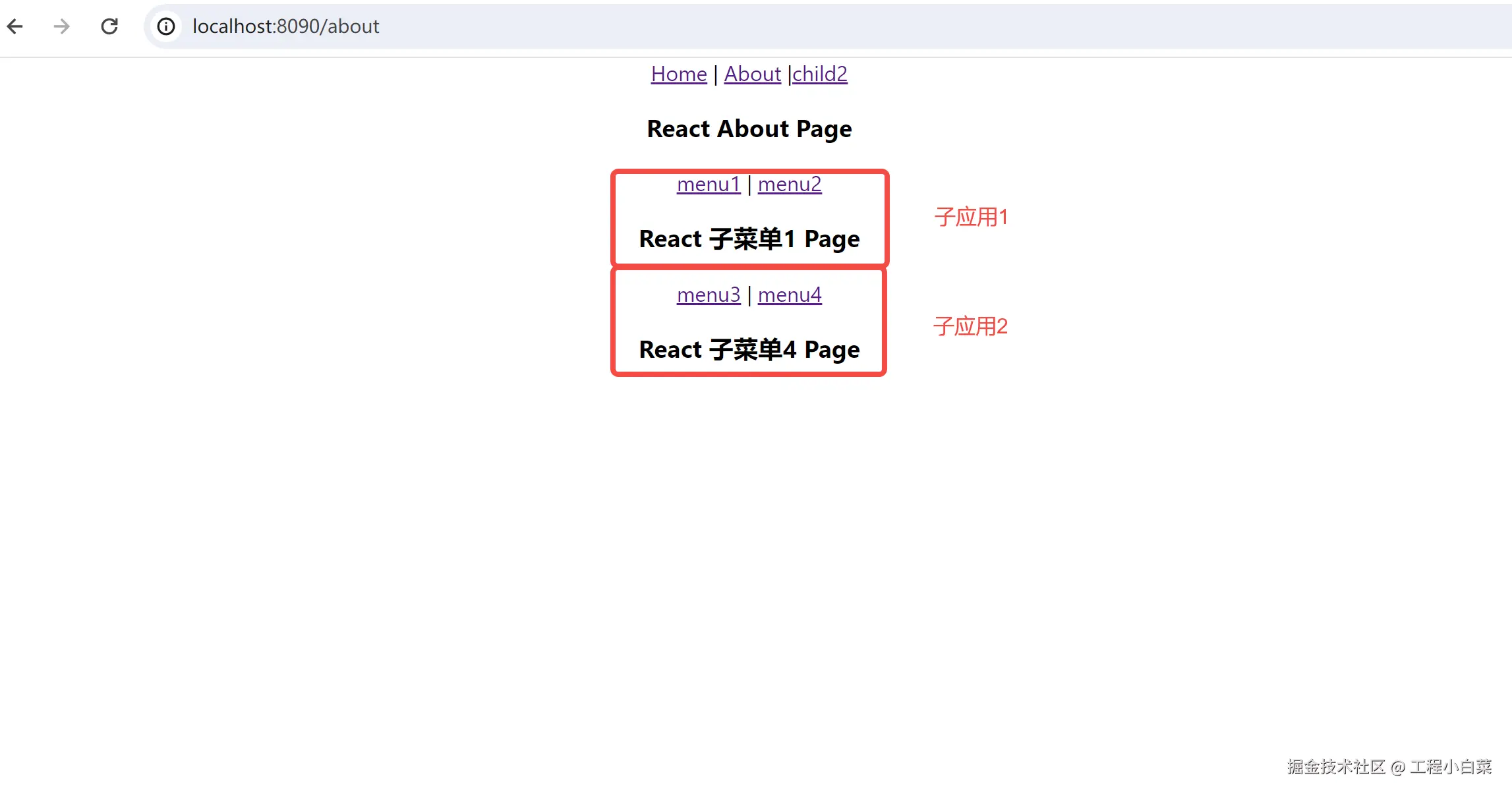This screenshot has height=796, width=1512.
Task: Click the browser back arrow
Action: [15, 26]
